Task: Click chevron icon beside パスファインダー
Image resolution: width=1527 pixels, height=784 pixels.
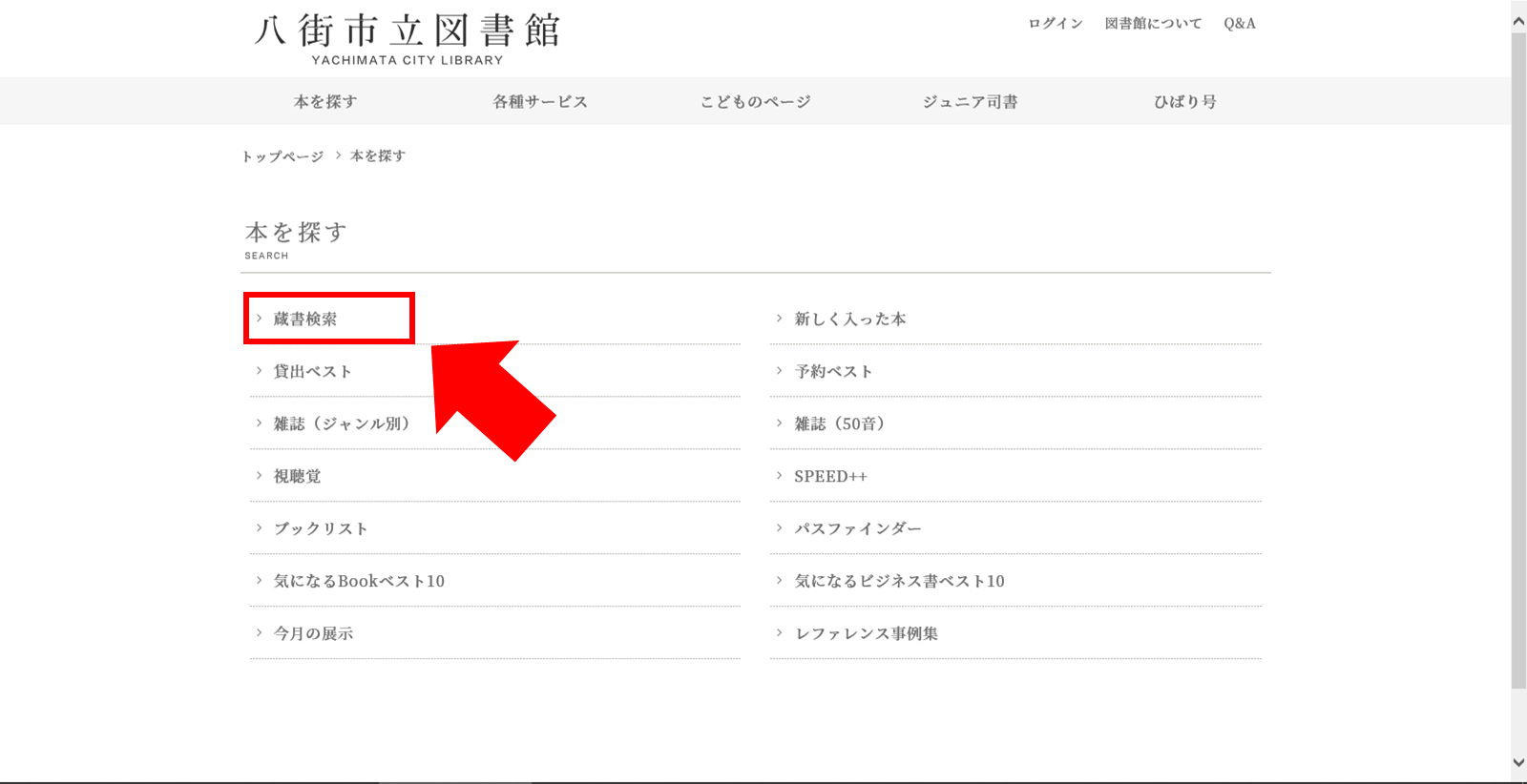Action: tap(779, 528)
